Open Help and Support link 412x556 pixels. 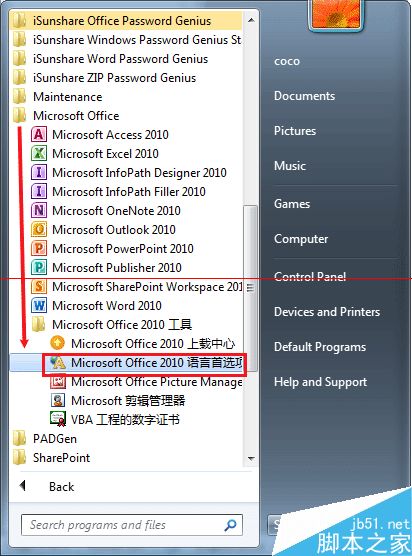pyautogui.click(x=321, y=382)
